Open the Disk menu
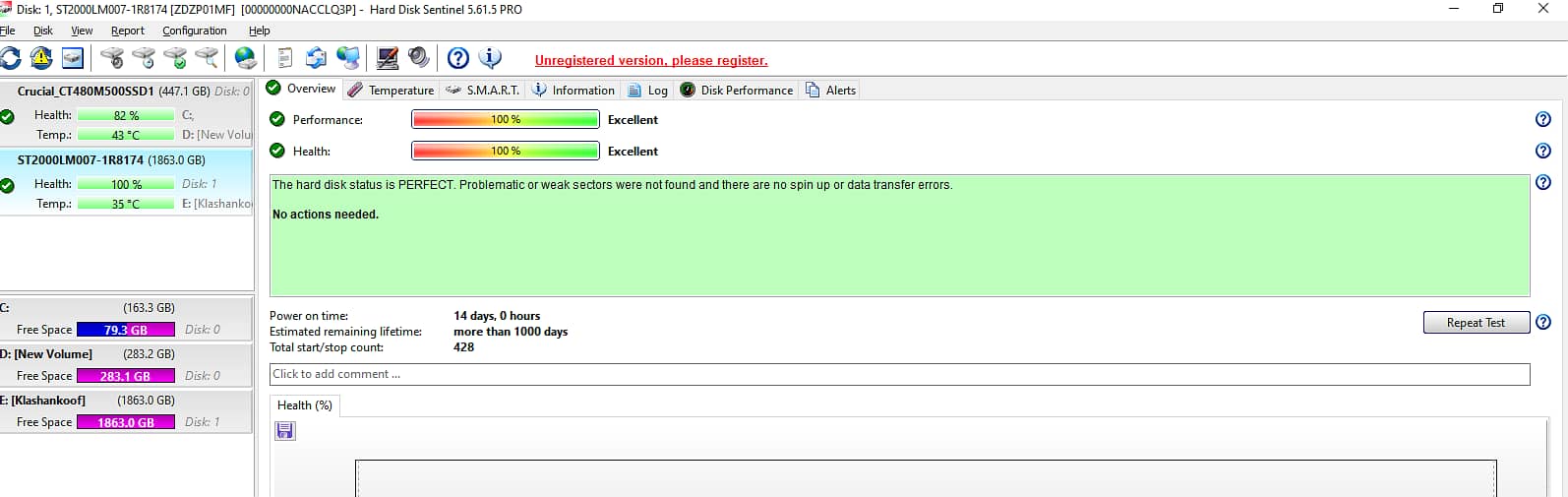The image size is (1568, 497). click(x=43, y=31)
